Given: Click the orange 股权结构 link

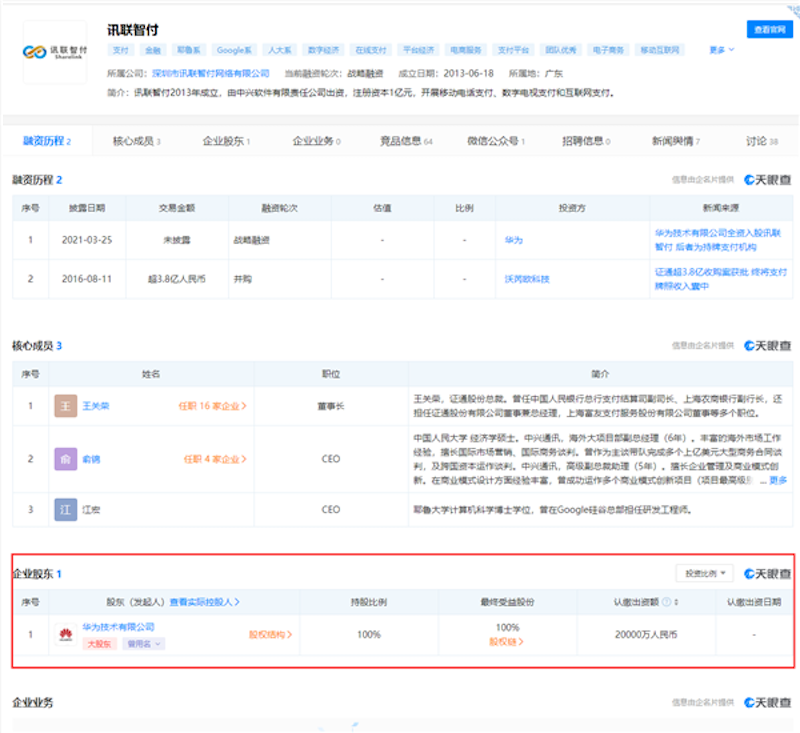Looking at the screenshot, I should [x=270, y=635].
